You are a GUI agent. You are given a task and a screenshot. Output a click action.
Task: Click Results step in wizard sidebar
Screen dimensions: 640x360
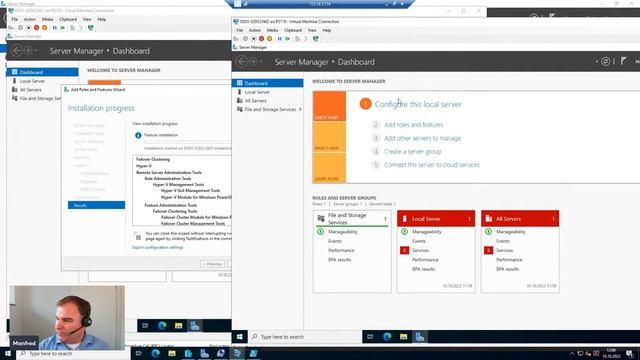click(96, 205)
